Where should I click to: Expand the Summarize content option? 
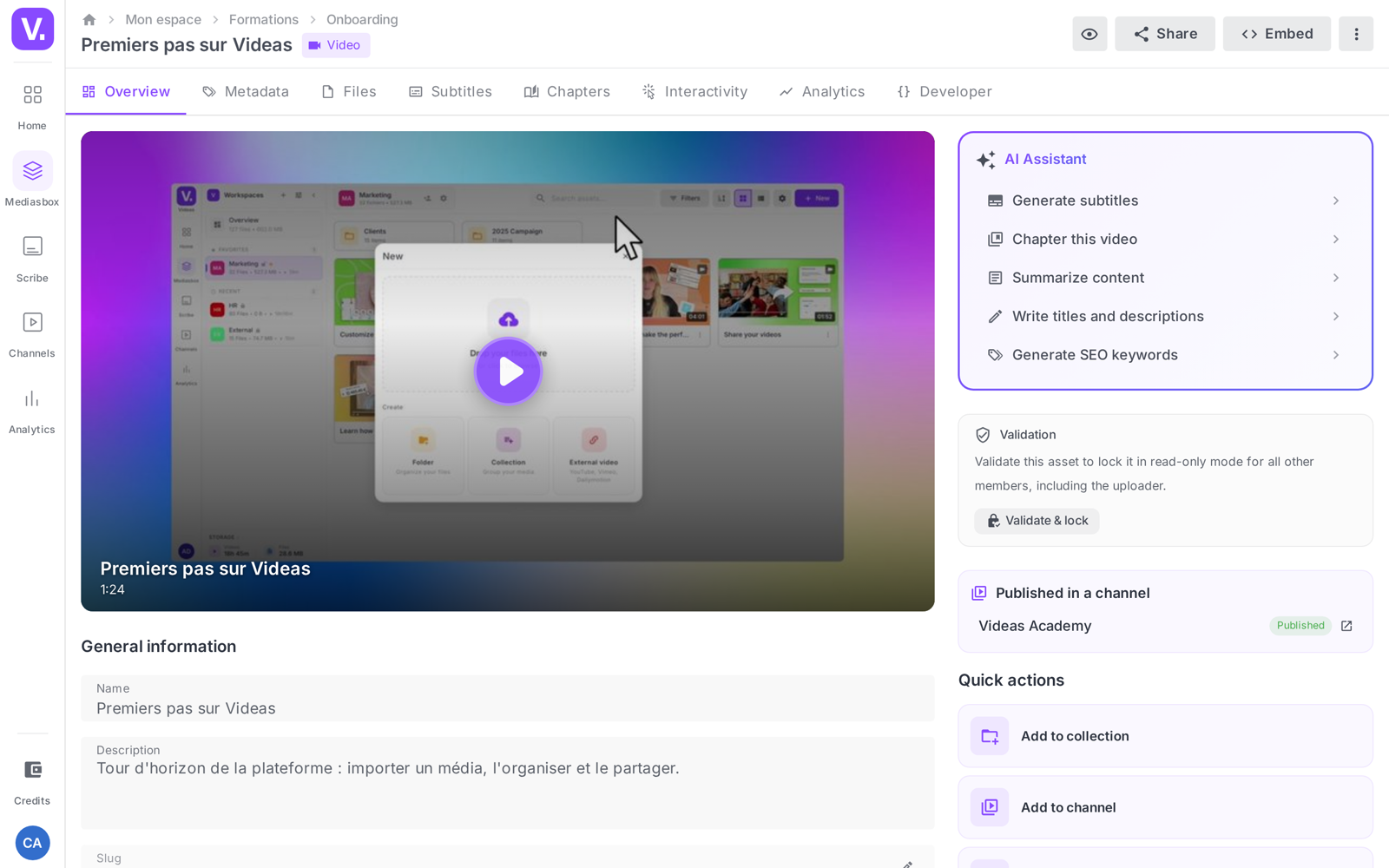pos(1336,278)
